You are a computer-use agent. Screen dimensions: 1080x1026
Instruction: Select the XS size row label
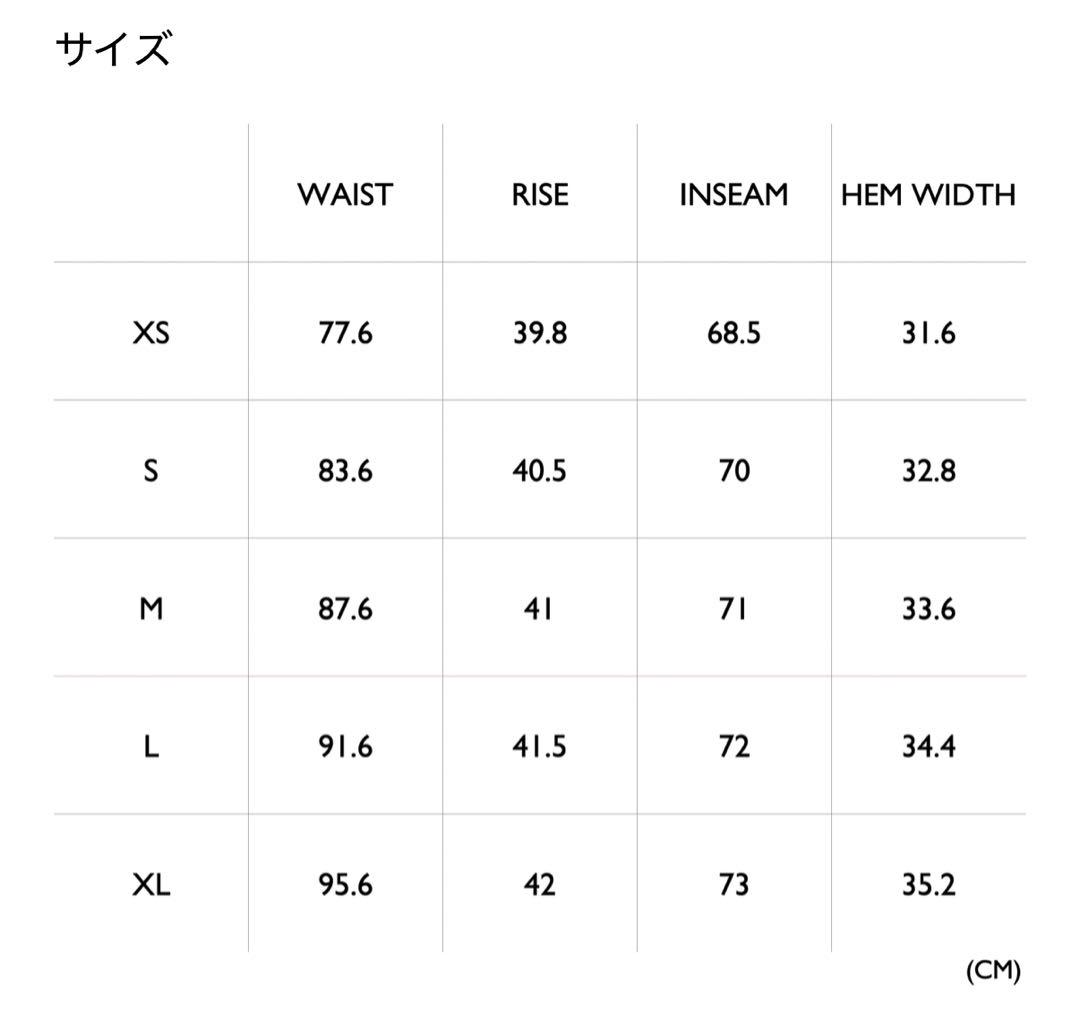(151, 333)
